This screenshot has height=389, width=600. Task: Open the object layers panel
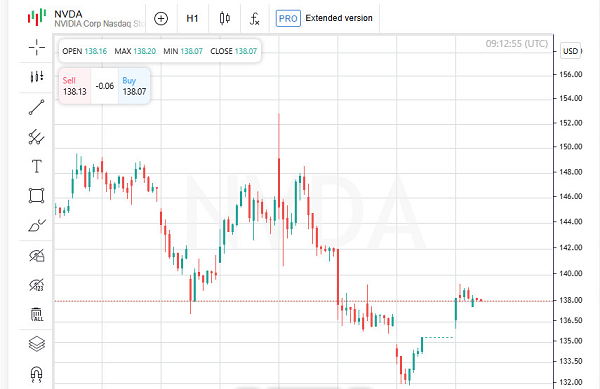[37, 343]
